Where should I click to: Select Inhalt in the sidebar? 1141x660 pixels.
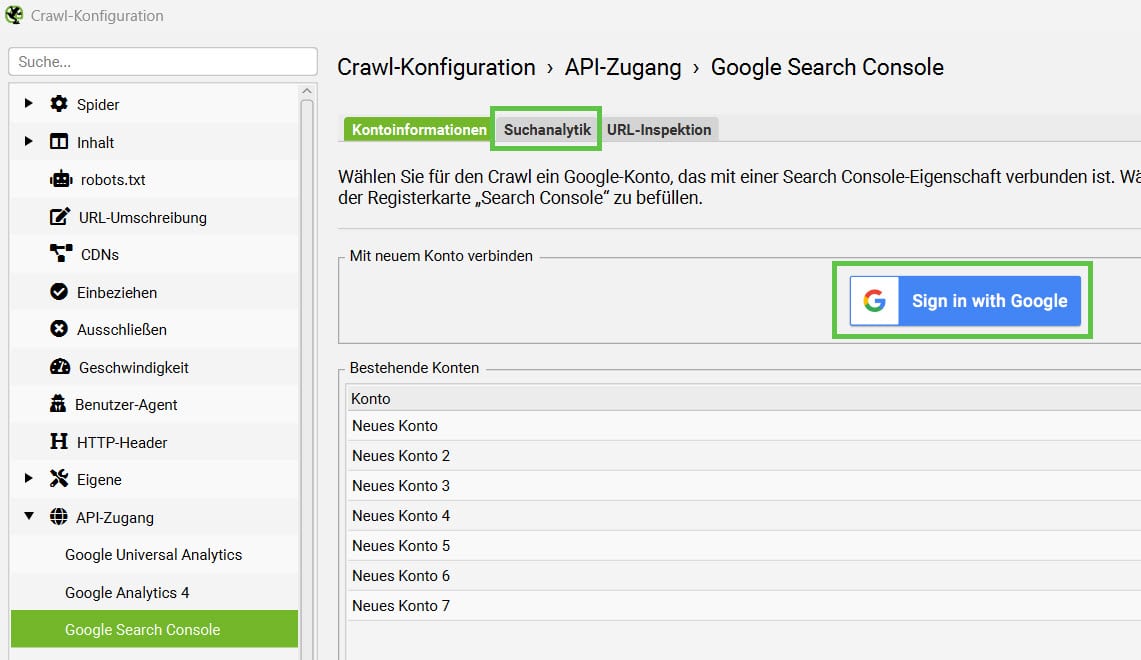point(95,142)
